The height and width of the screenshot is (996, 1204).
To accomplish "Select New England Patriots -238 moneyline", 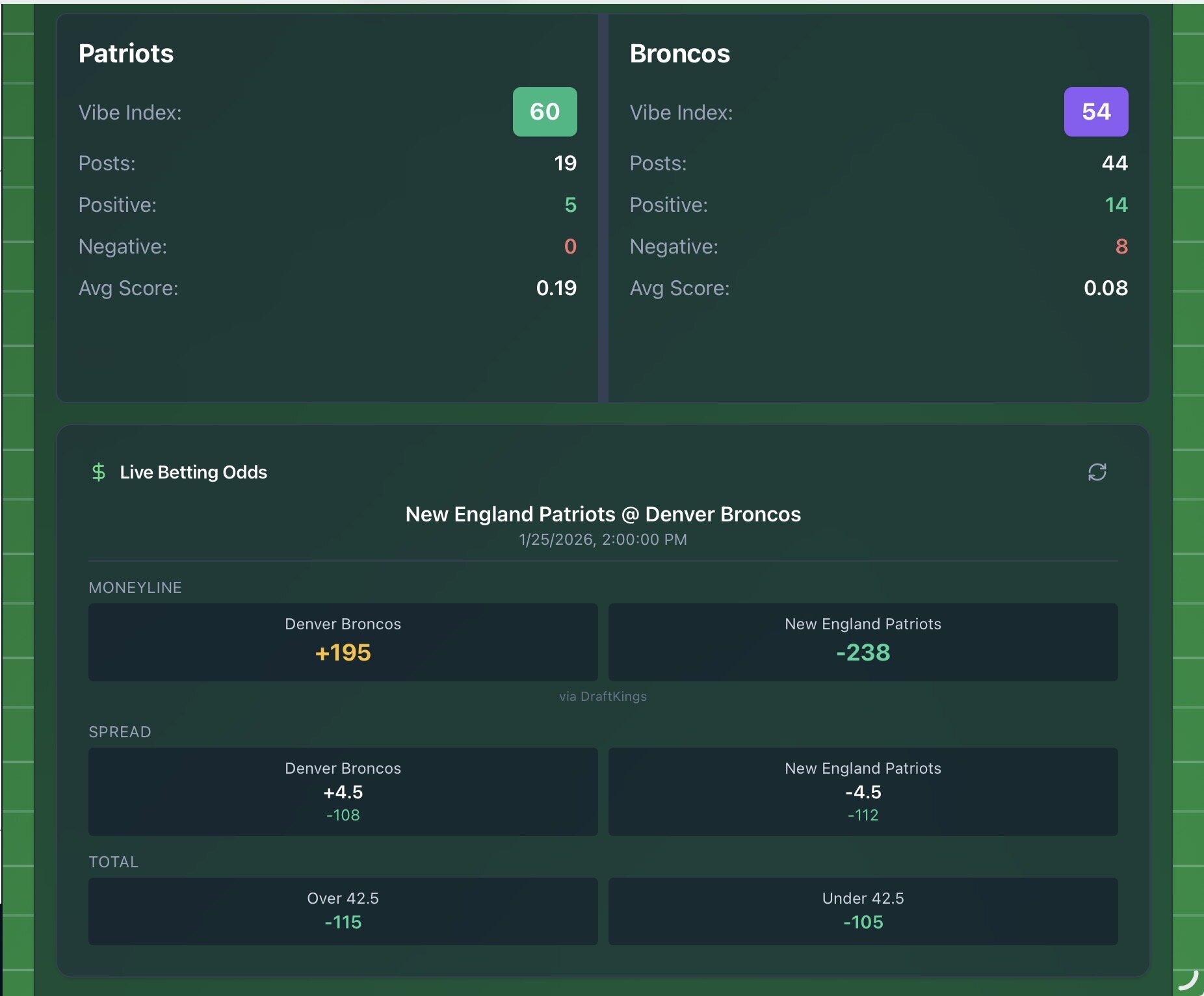I will (863, 642).
